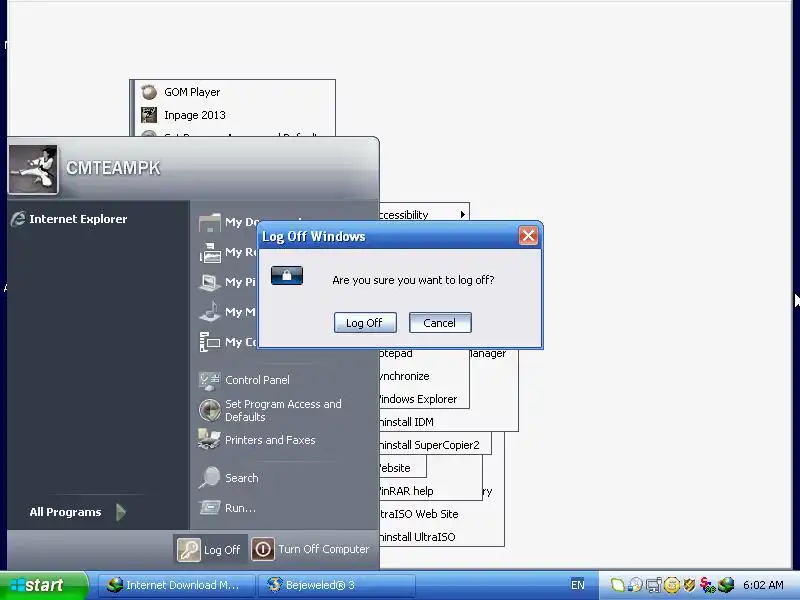
Task: Click the EN language indicator
Action: [578, 585]
